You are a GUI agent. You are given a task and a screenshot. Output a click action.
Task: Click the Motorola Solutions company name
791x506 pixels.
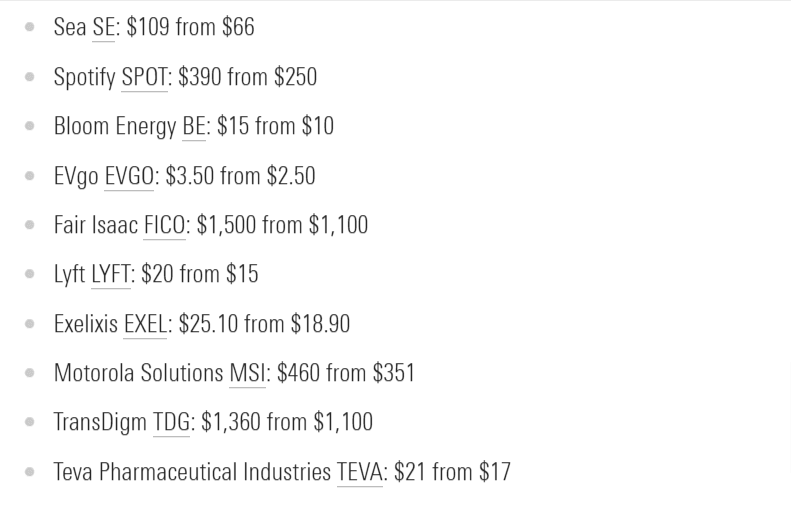[x=138, y=373]
